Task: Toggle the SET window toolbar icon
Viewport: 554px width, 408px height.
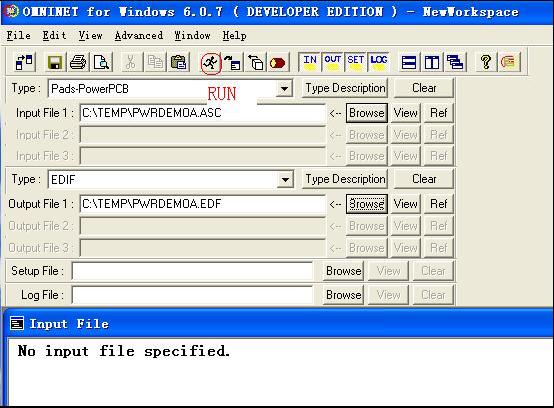Action: coord(355,62)
